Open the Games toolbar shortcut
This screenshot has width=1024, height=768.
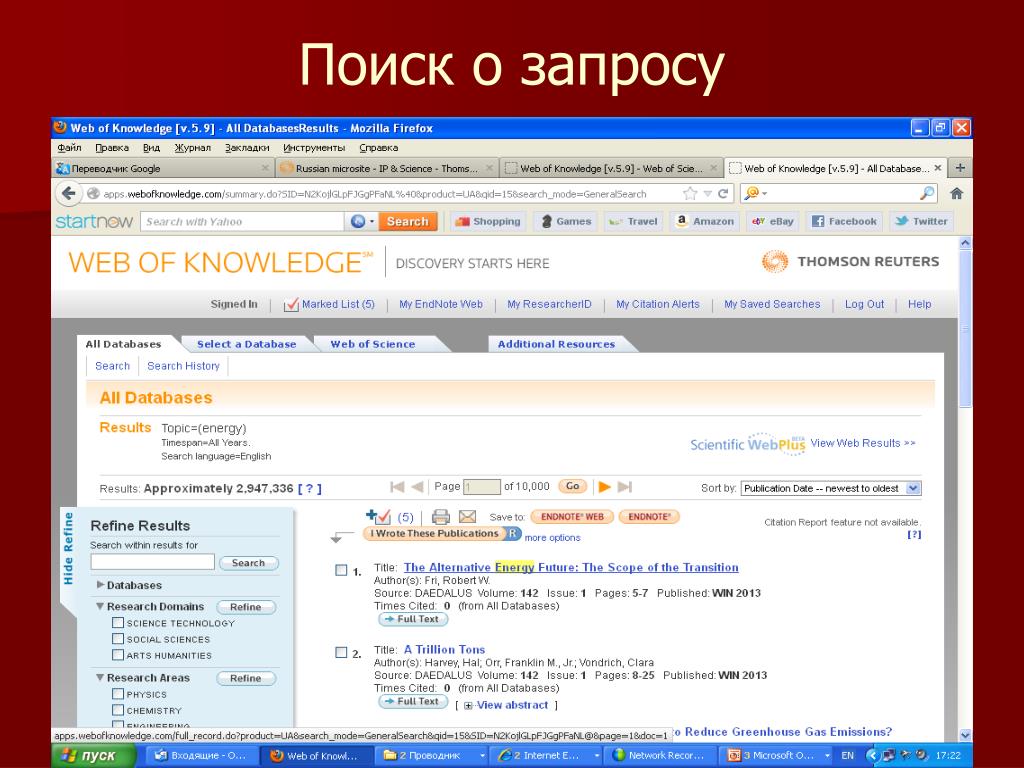tap(566, 221)
